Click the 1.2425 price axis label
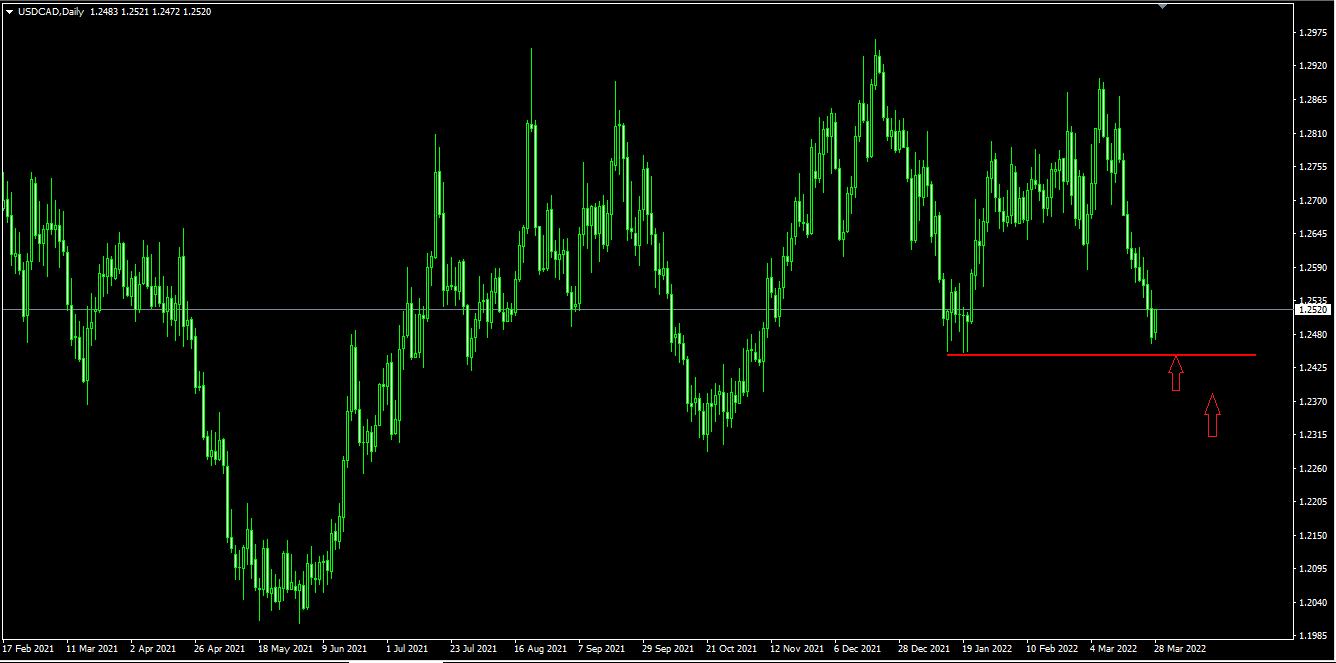This screenshot has height=663, width=1336. [1312, 368]
